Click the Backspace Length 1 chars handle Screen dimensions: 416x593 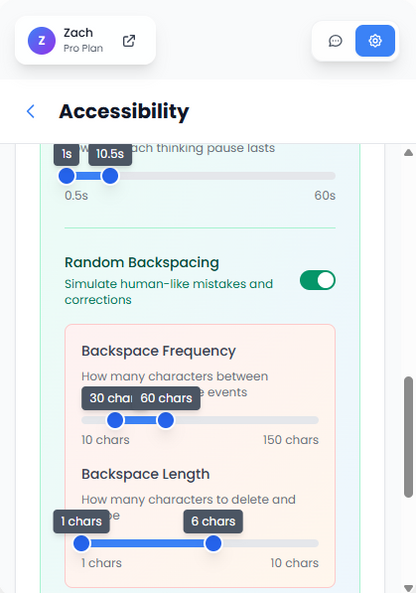81,543
